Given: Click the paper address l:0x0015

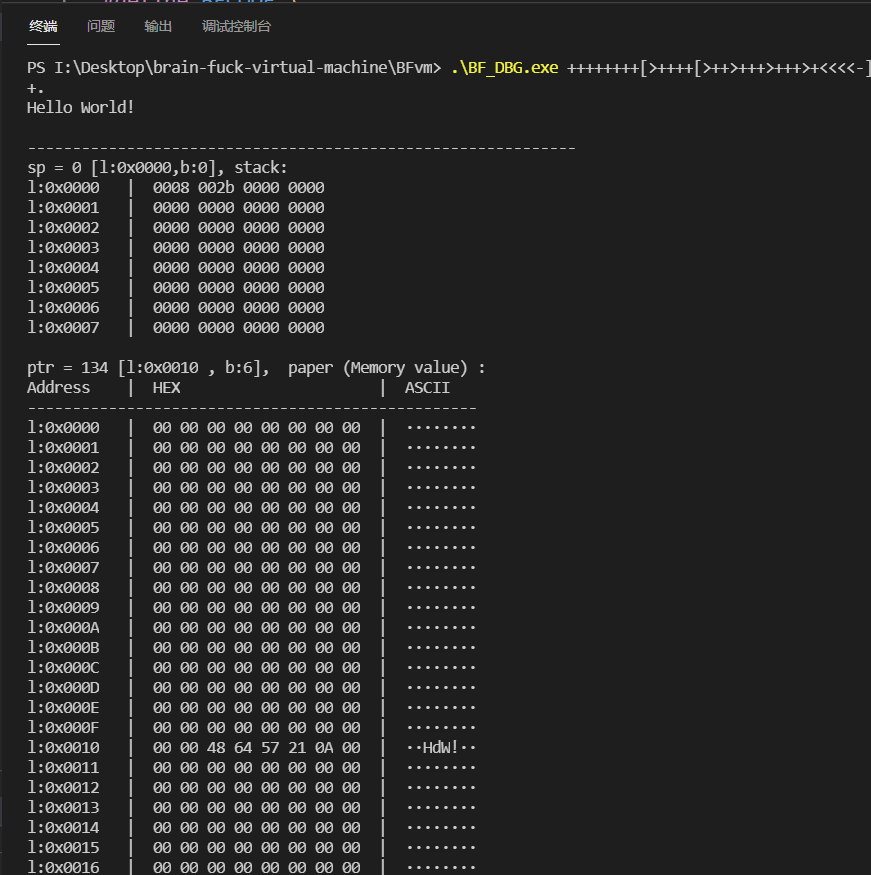Looking at the screenshot, I should [x=63, y=848].
